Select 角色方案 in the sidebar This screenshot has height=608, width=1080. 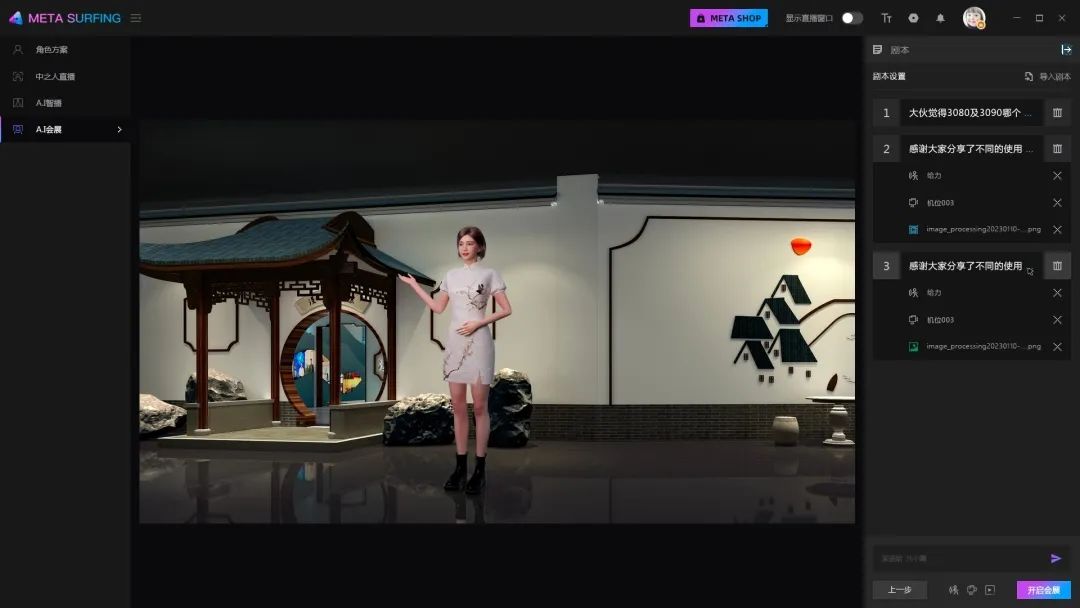51,49
